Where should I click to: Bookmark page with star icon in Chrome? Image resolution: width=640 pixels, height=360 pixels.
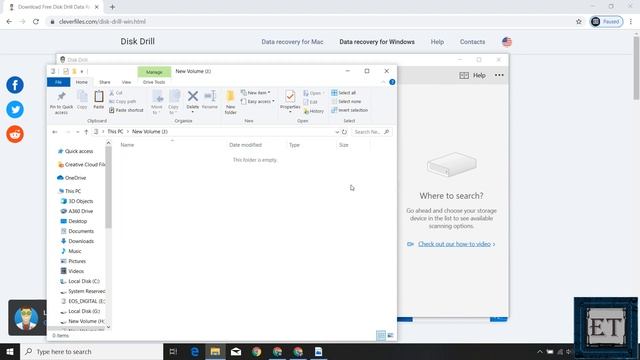point(579,22)
